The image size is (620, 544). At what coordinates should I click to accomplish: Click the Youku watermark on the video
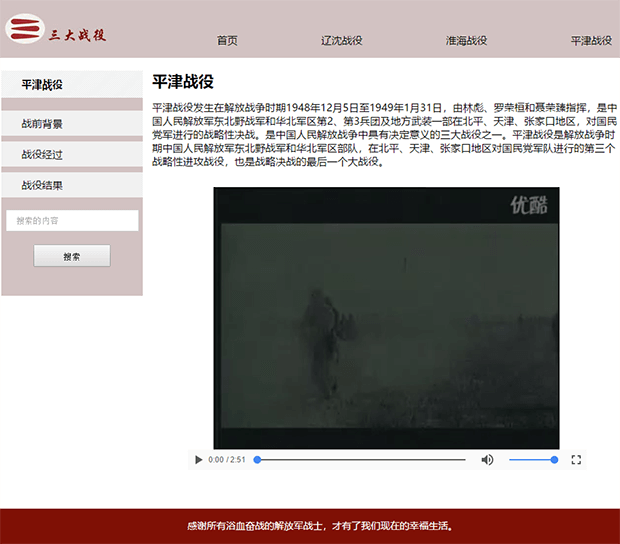[529, 205]
